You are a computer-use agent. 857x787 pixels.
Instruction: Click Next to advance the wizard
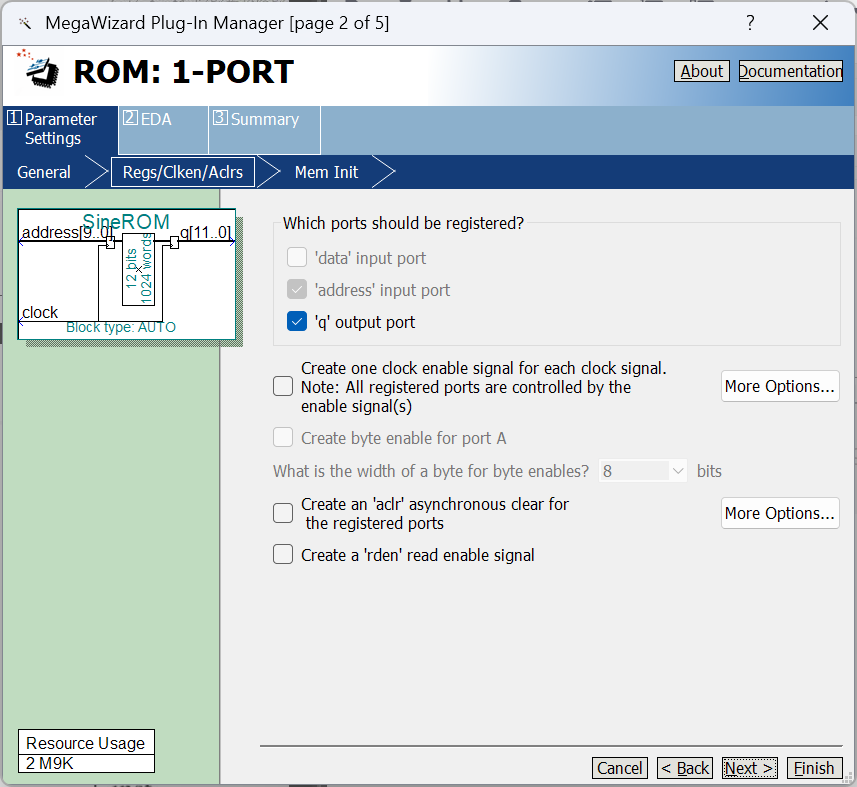(749, 768)
